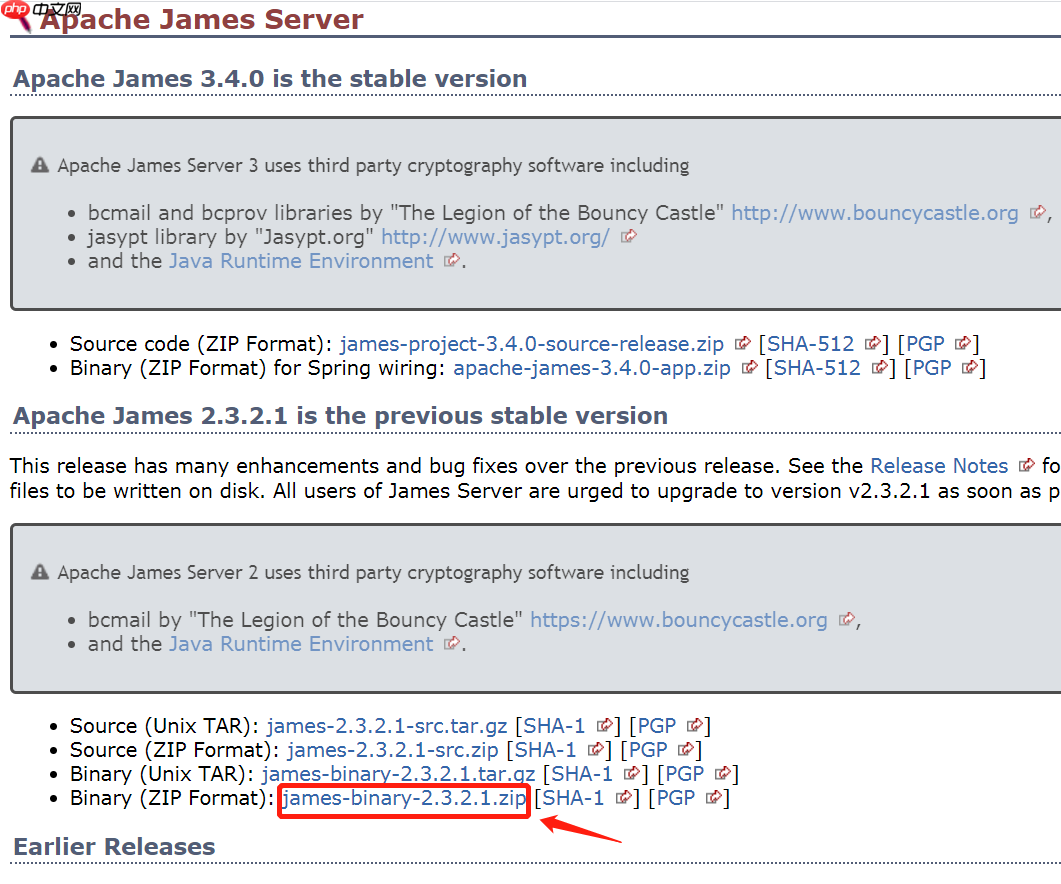The height and width of the screenshot is (884, 1061).
Task: Click warning triangle icon in James 2 notice box
Action: (x=39, y=572)
